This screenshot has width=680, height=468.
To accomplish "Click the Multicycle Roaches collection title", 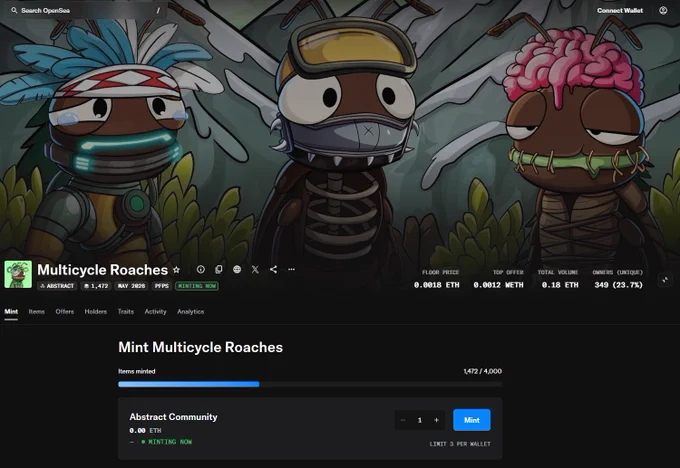I will [102, 270].
